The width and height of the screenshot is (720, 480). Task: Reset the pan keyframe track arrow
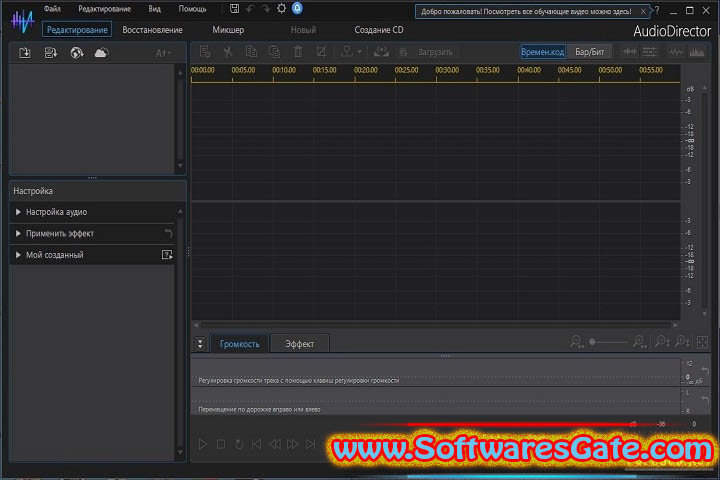705,400
